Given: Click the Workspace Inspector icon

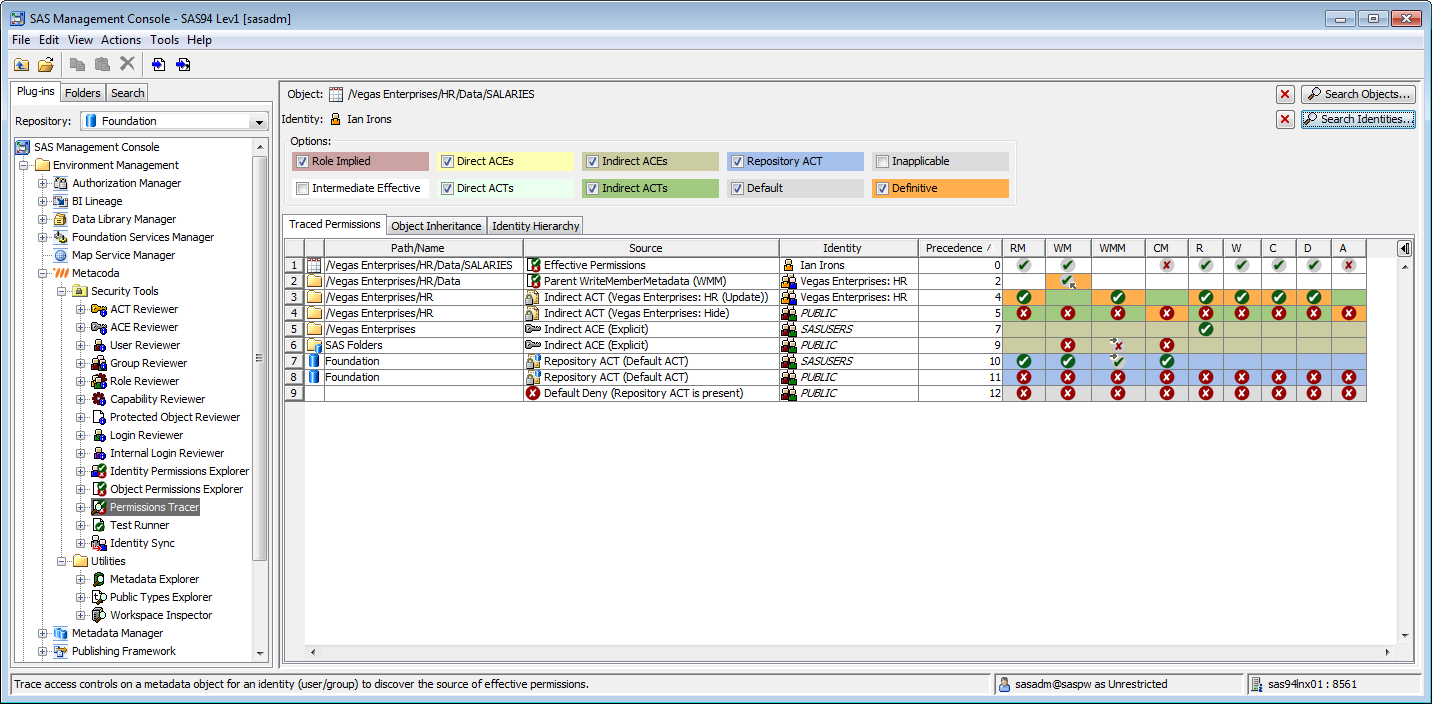Looking at the screenshot, I should (x=99, y=615).
